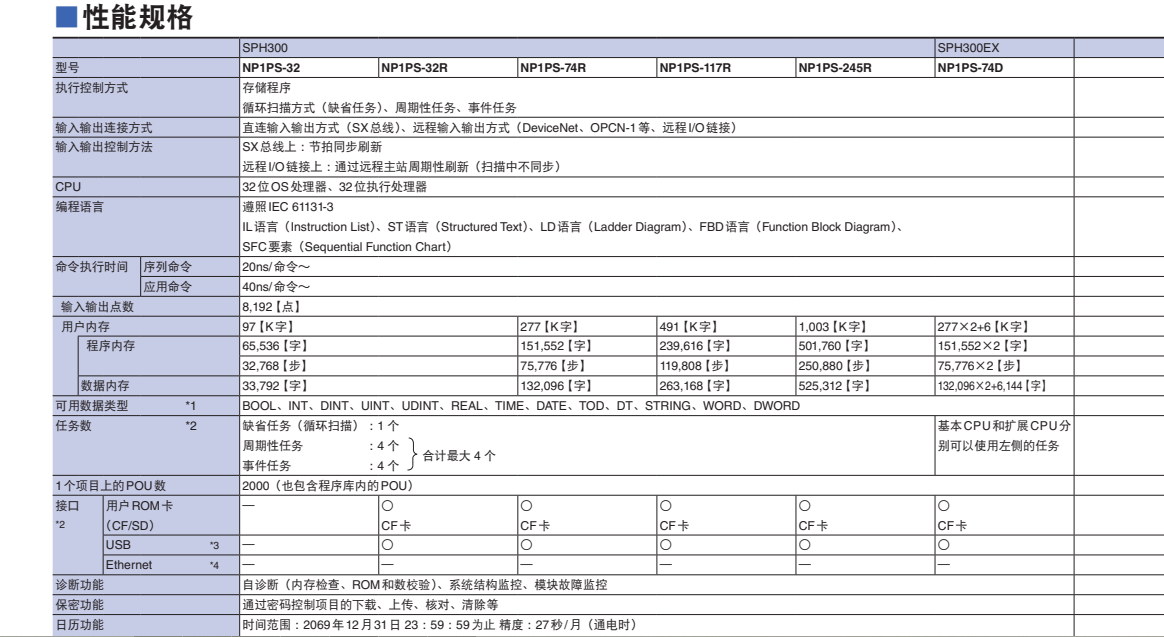1164x637 pixels.
Task: Click the IL语言 Instruction List line
Action: [x=573, y=227]
